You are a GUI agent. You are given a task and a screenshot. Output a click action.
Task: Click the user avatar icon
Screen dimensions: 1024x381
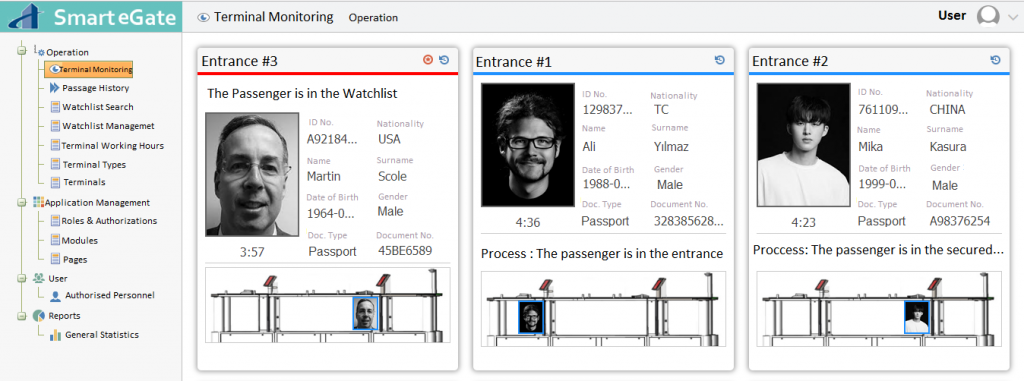(x=987, y=16)
